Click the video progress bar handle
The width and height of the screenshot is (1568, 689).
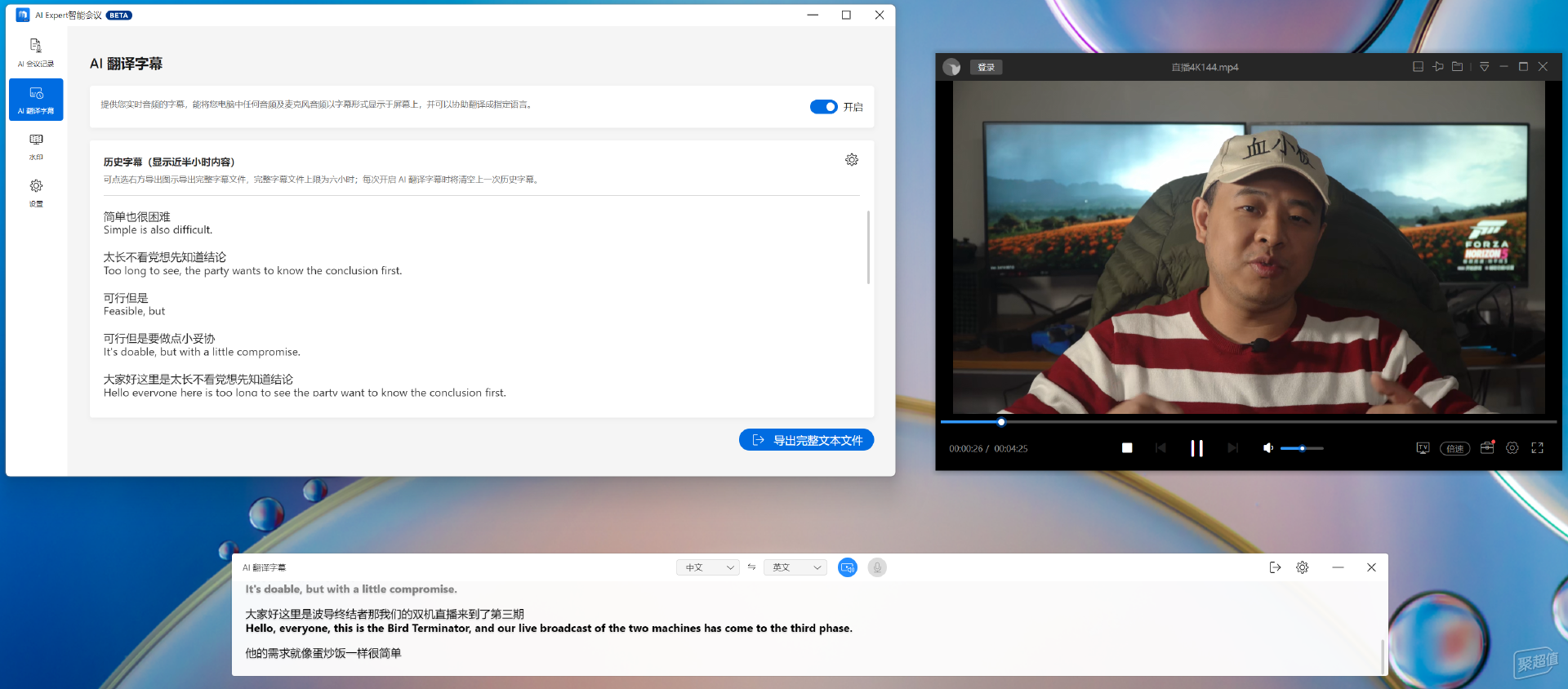coord(1001,422)
